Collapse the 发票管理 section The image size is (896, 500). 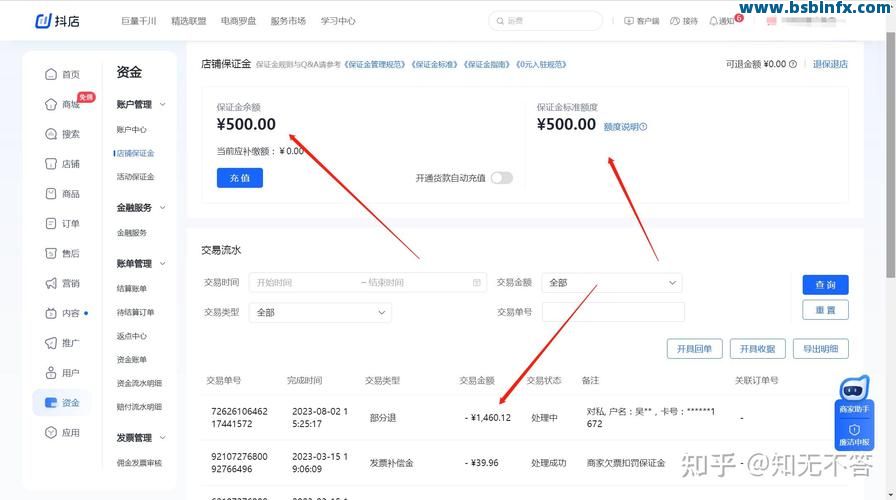[163, 438]
